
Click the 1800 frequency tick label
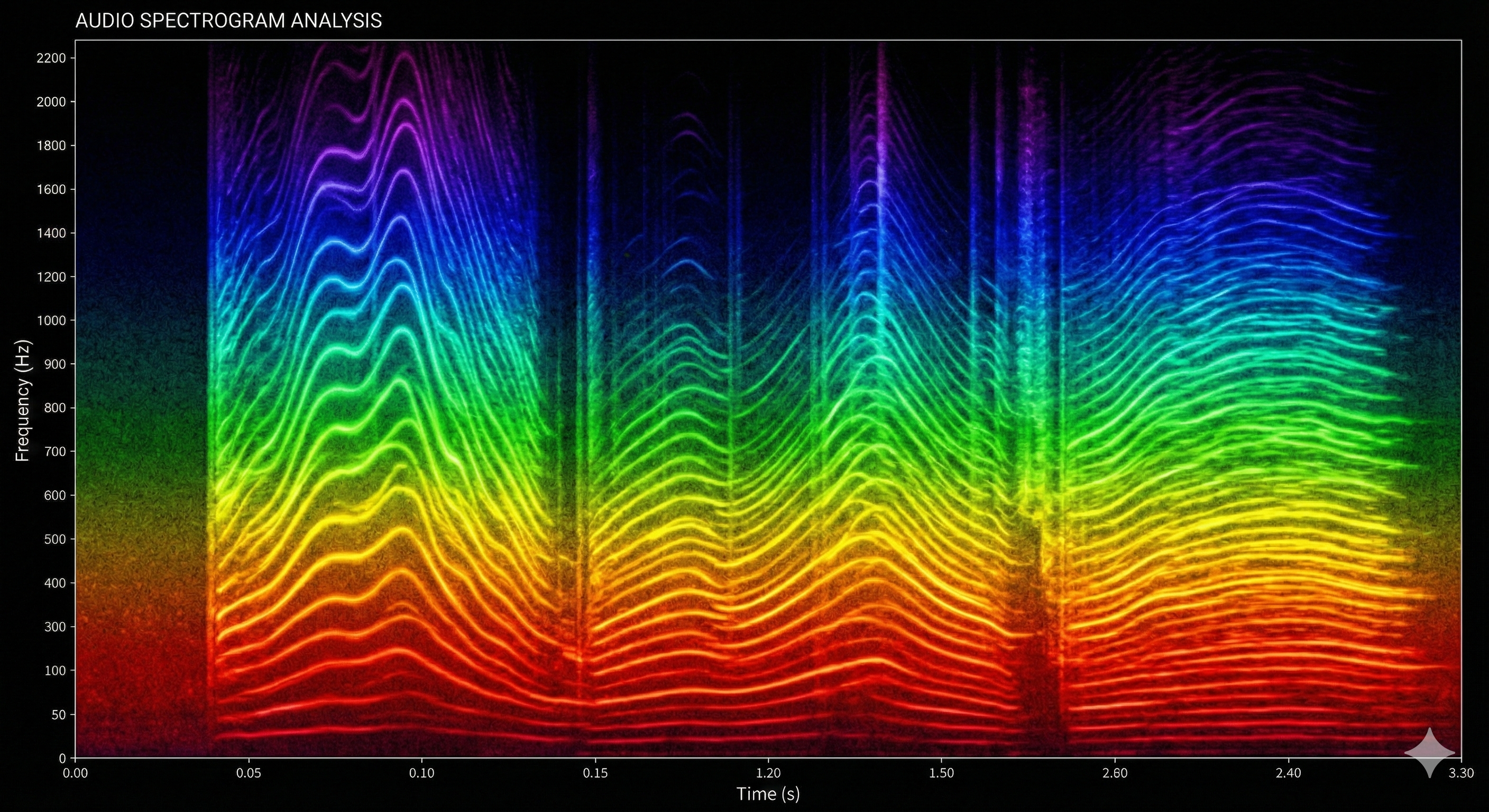(51, 145)
